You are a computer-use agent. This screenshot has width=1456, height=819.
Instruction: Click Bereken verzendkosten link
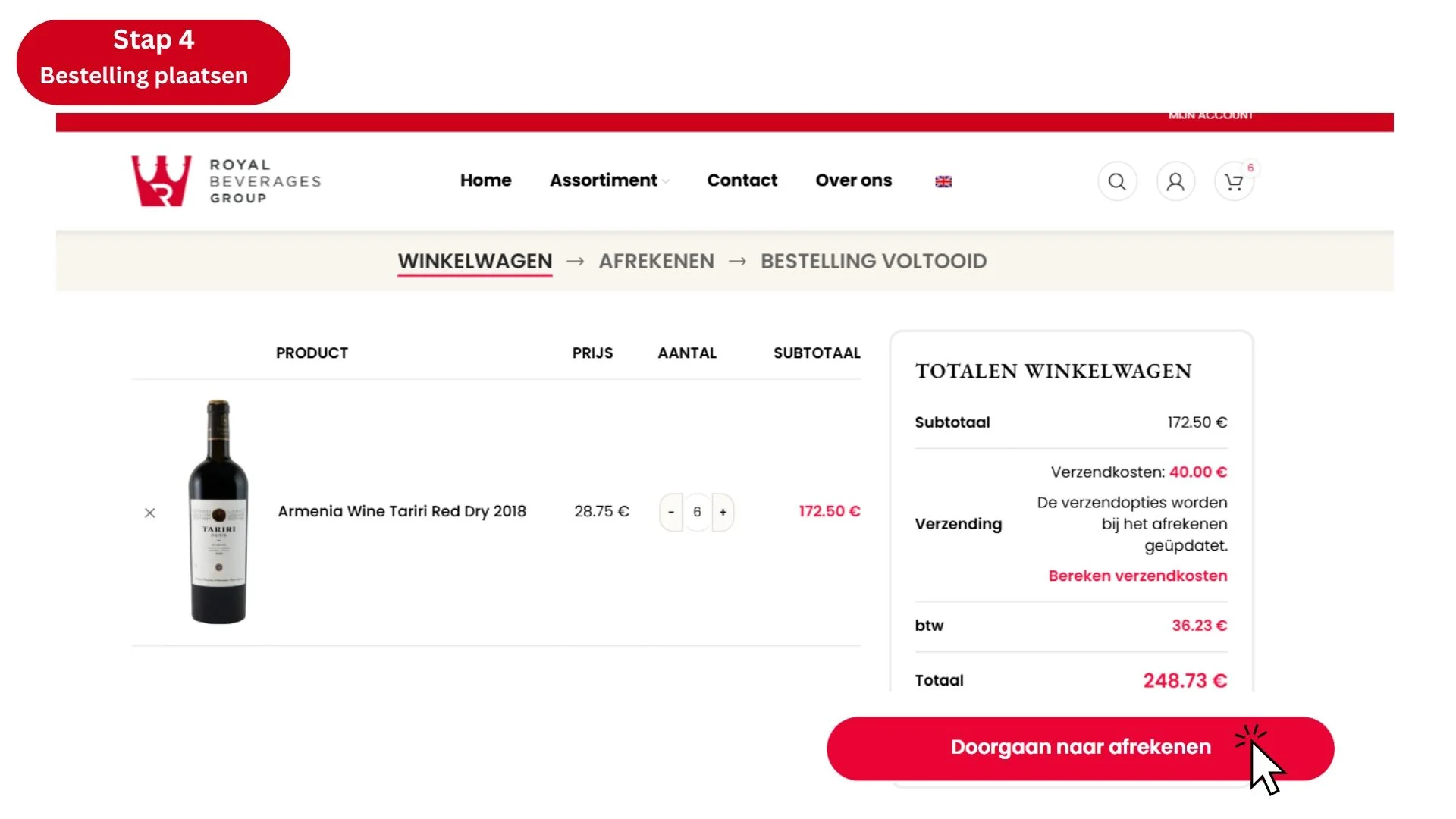point(1137,576)
